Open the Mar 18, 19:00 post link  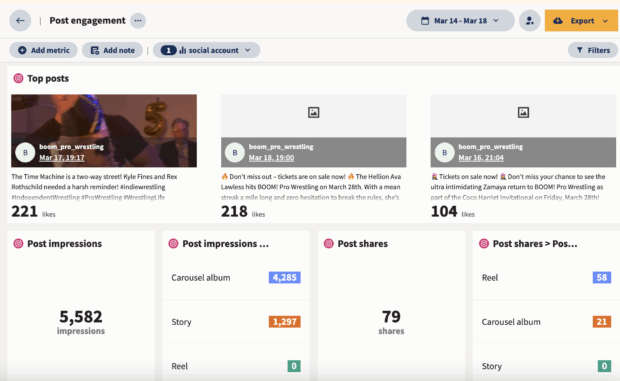point(271,158)
